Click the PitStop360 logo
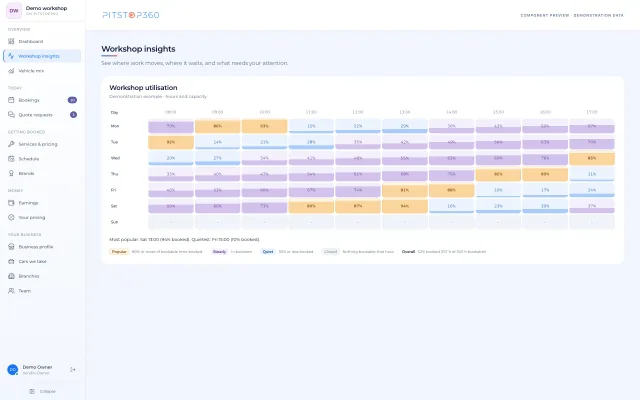640x400 pixels. 131,15
